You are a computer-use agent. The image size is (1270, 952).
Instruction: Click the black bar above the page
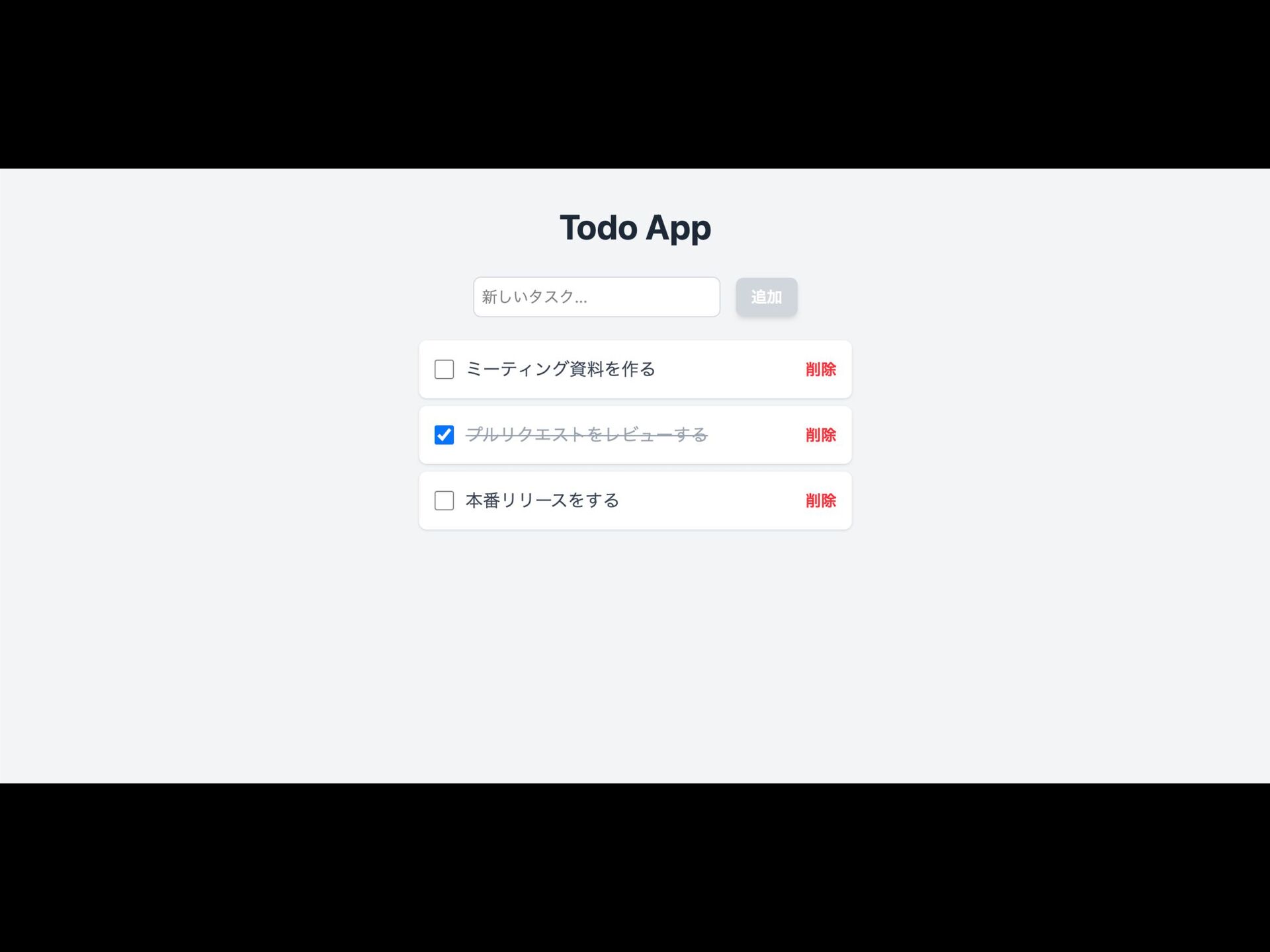635,84
